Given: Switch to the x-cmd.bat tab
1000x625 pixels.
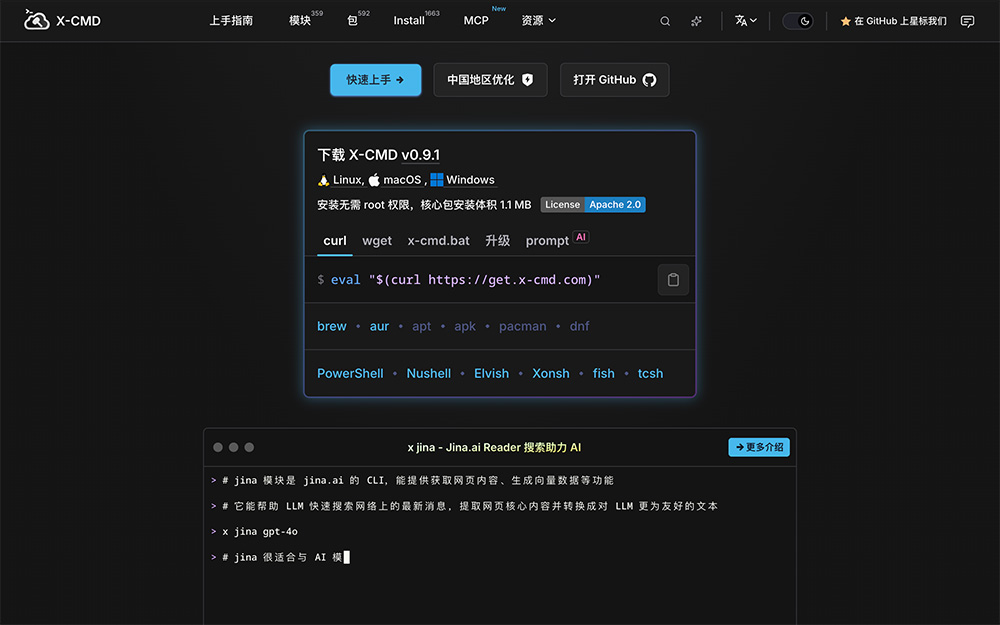Looking at the screenshot, I should [x=438, y=240].
